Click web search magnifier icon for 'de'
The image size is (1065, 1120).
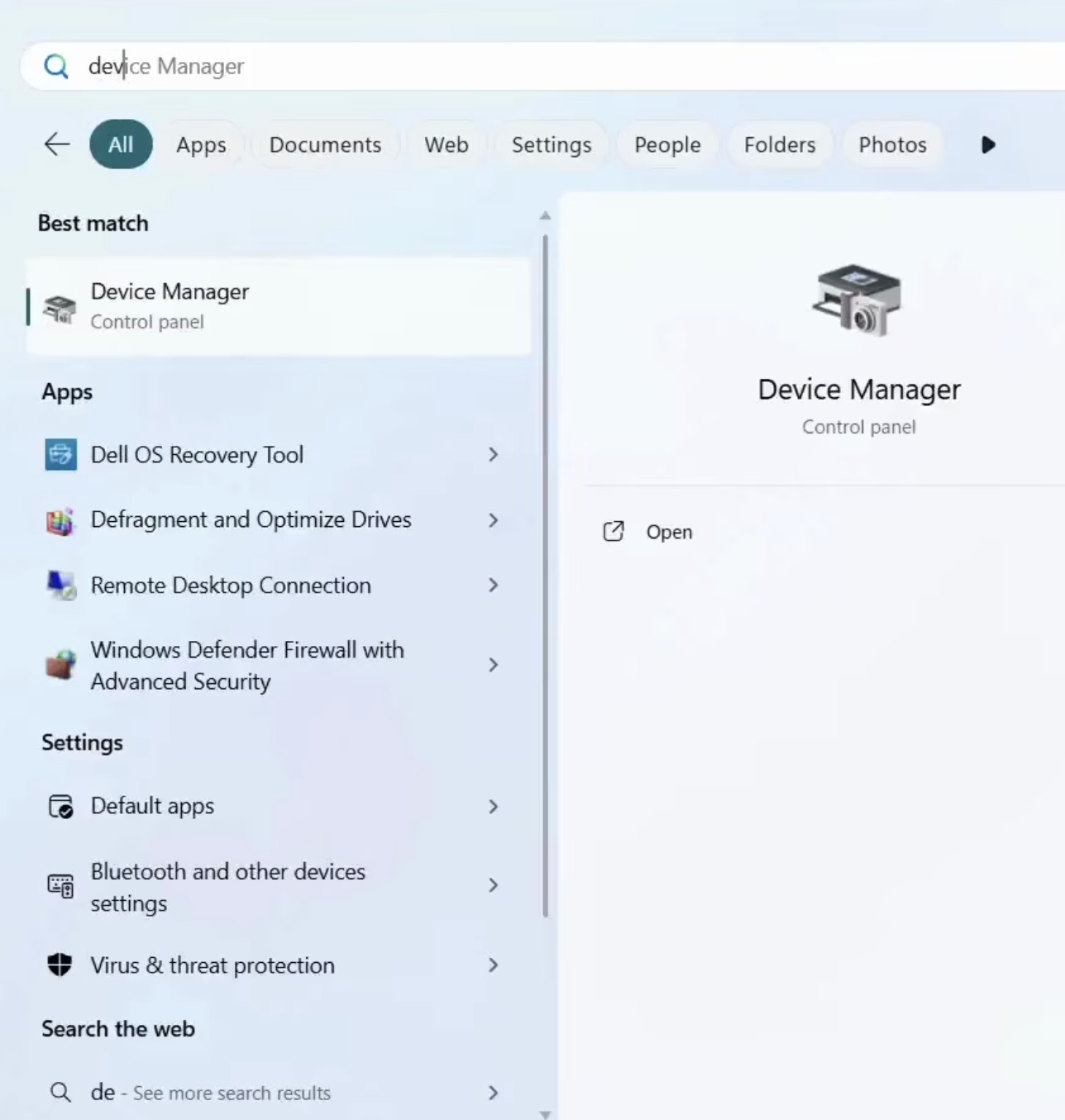(x=60, y=1093)
